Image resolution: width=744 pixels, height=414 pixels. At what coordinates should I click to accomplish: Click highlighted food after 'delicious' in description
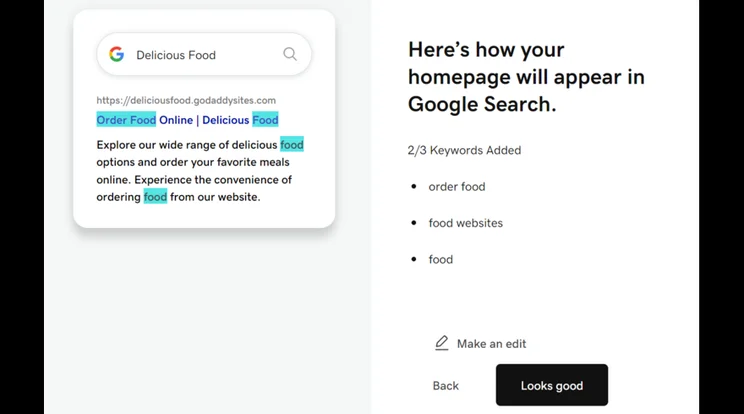click(x=292, y=145)
